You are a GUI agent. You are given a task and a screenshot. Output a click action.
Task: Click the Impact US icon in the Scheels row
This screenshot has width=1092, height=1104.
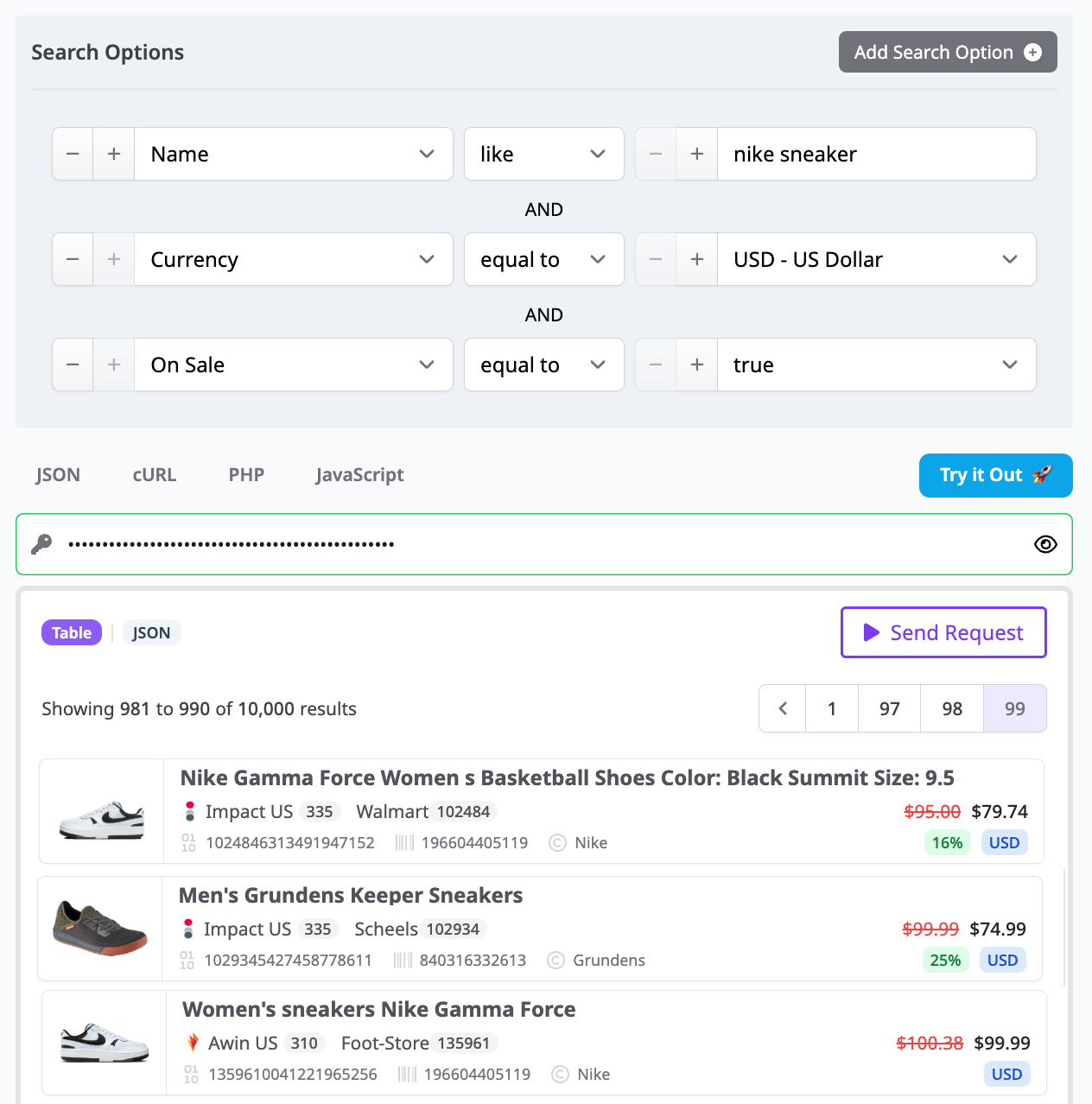click(188, 929)
